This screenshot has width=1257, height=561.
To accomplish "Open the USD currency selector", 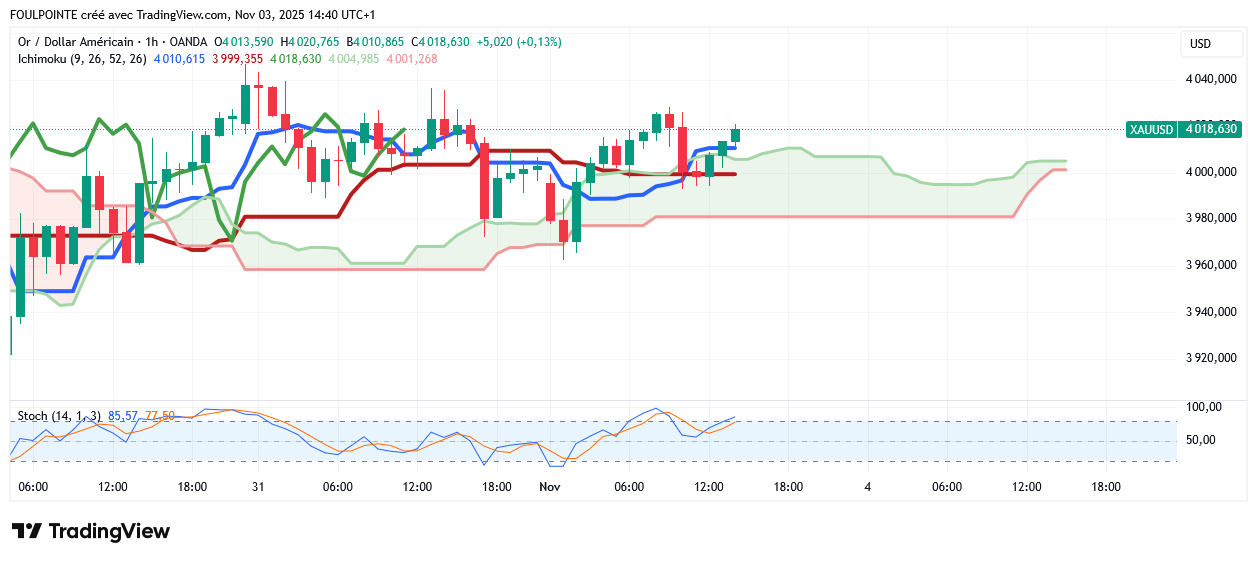I will click(x=1199, y=44).
